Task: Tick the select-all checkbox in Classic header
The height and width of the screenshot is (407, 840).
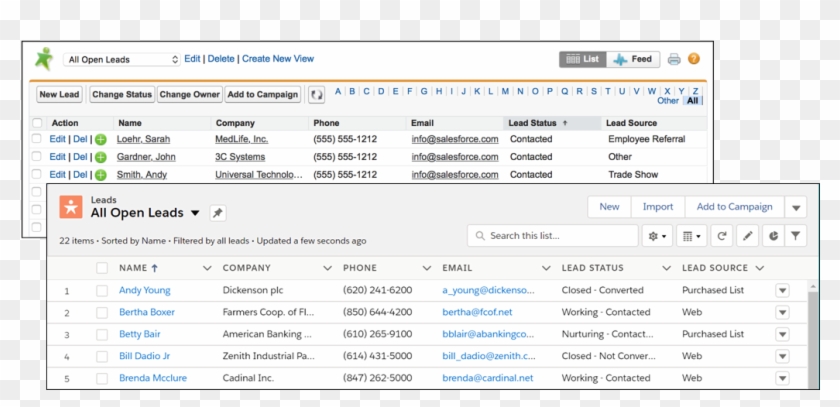Action: tap(37, 123)
